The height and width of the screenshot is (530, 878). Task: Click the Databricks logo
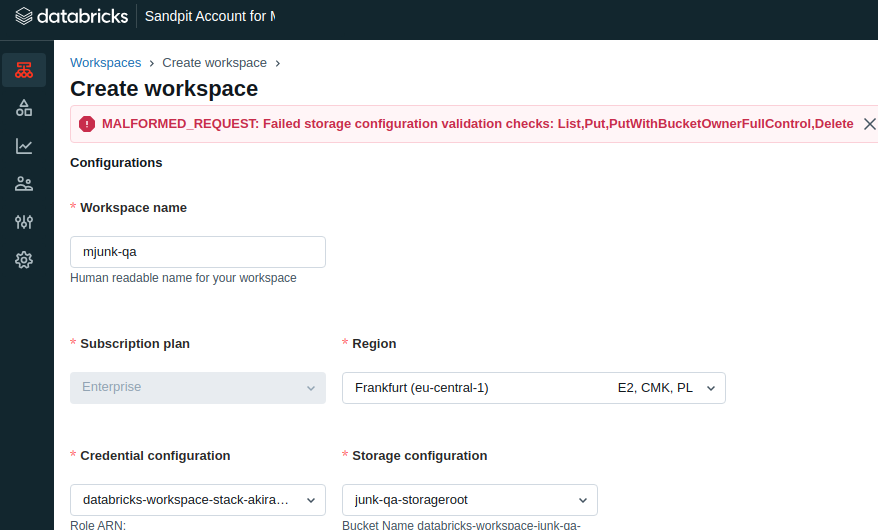tap(24, 17)
